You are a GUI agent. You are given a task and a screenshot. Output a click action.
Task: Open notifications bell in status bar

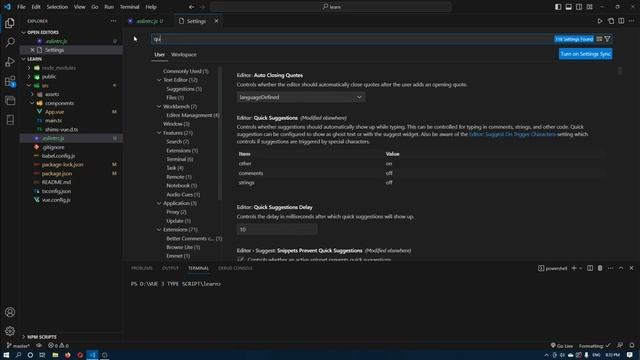click(x=631, y=346)
